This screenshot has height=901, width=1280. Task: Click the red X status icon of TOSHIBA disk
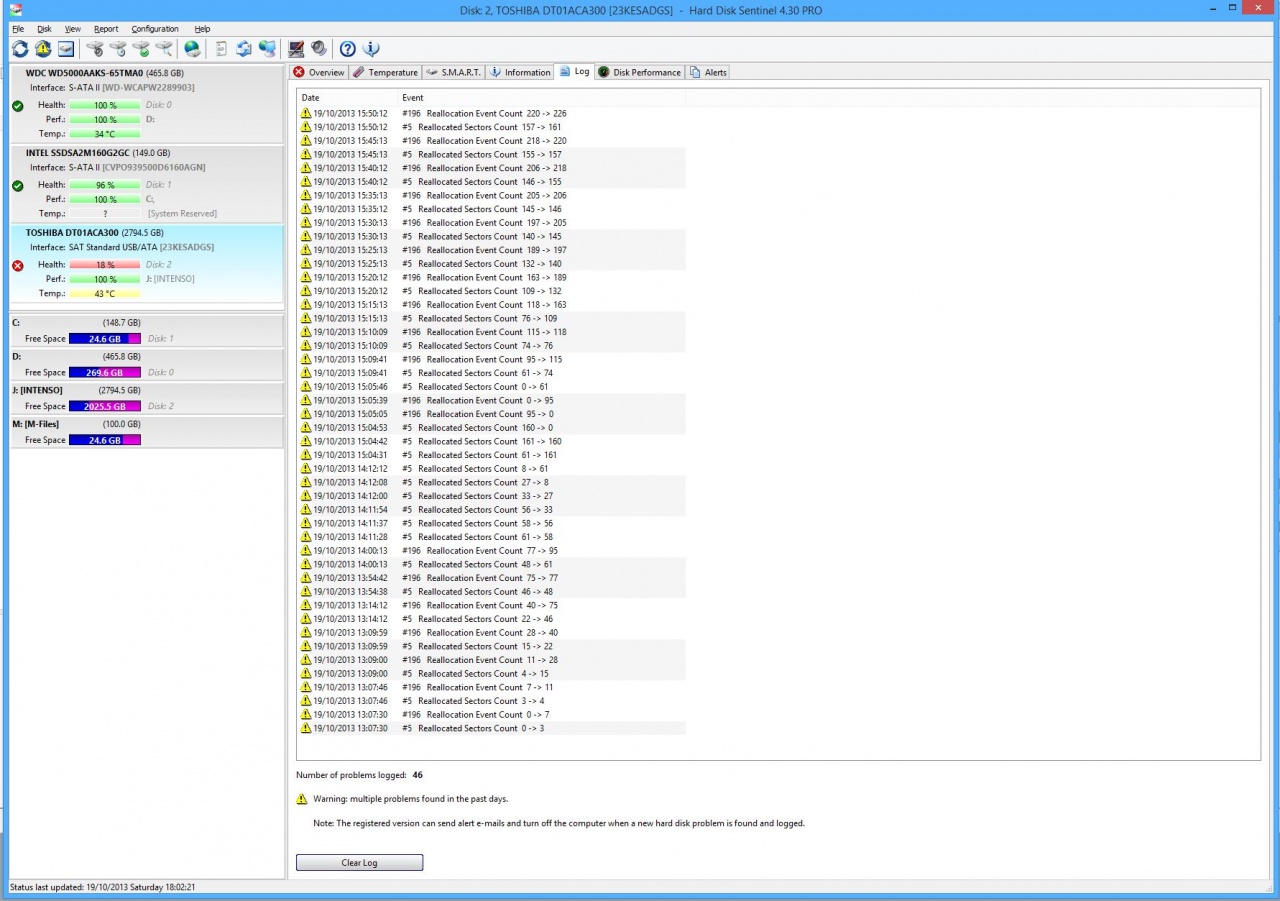coord(18,265)
